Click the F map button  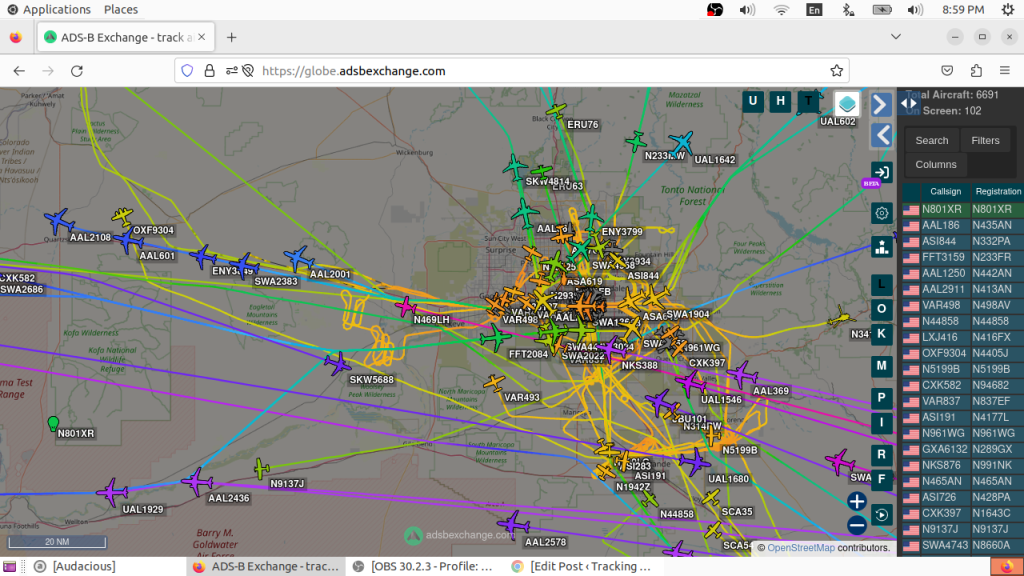[881, 479]
